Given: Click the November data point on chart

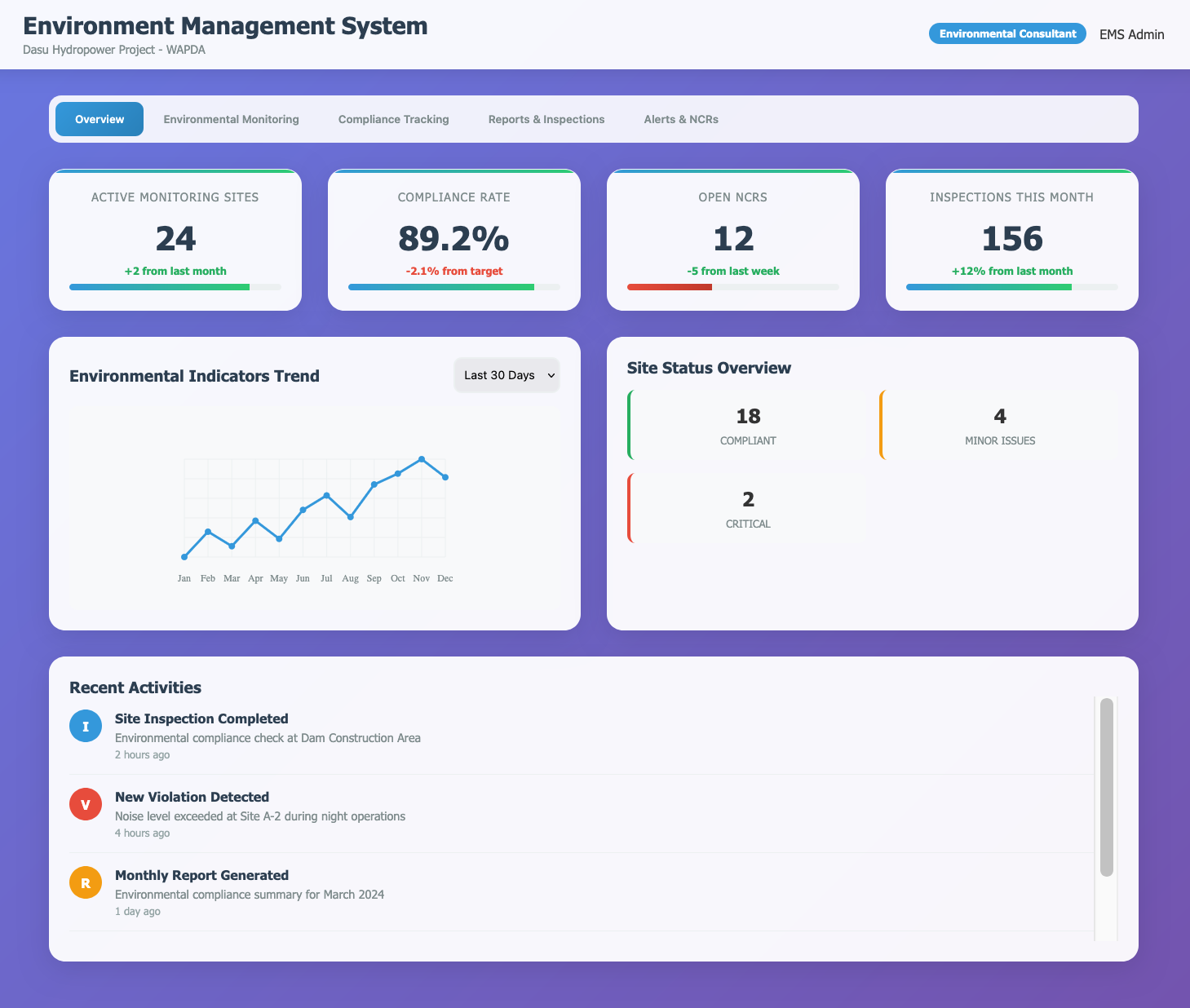Looking at the screenshot, I should click(x=422, y=459).
